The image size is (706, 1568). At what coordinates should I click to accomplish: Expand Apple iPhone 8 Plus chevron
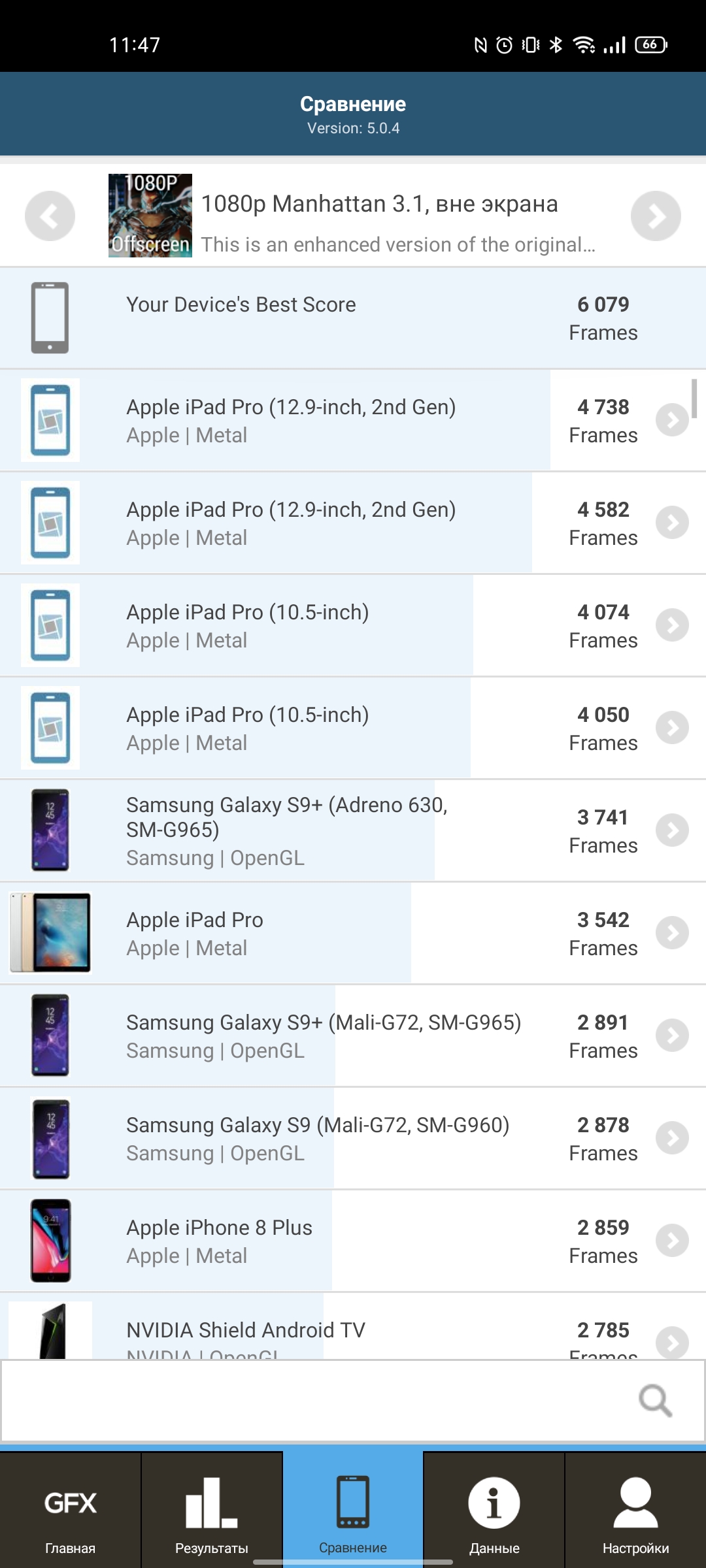[x=672, y=1241]
